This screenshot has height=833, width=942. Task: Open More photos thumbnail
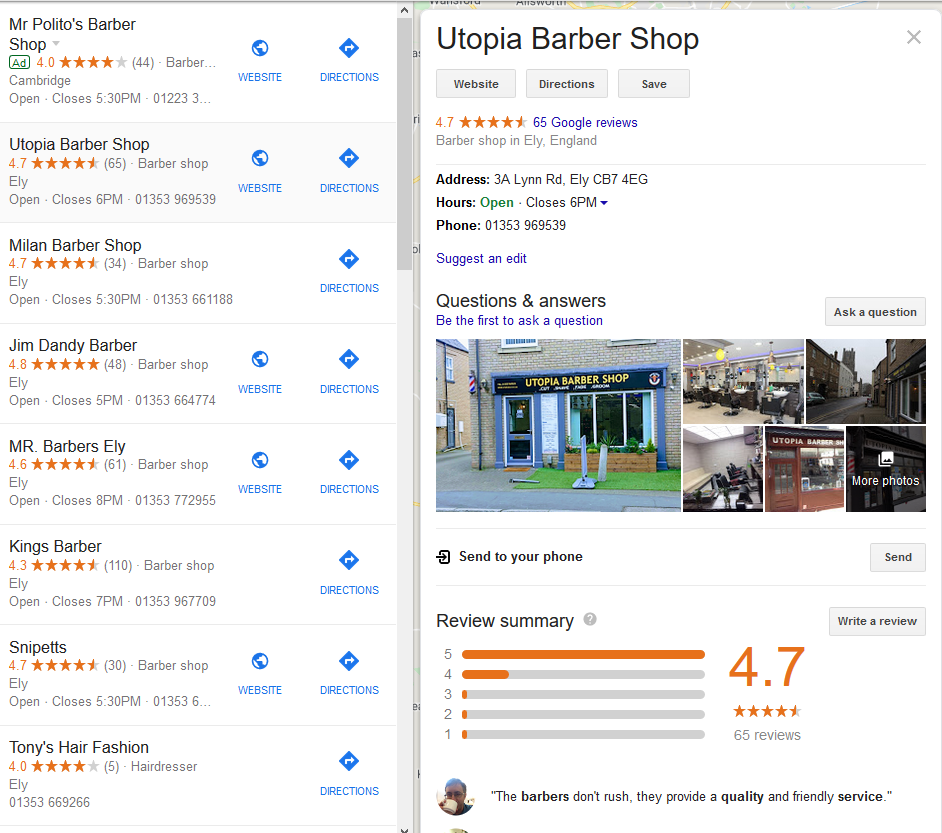[886, 469]
